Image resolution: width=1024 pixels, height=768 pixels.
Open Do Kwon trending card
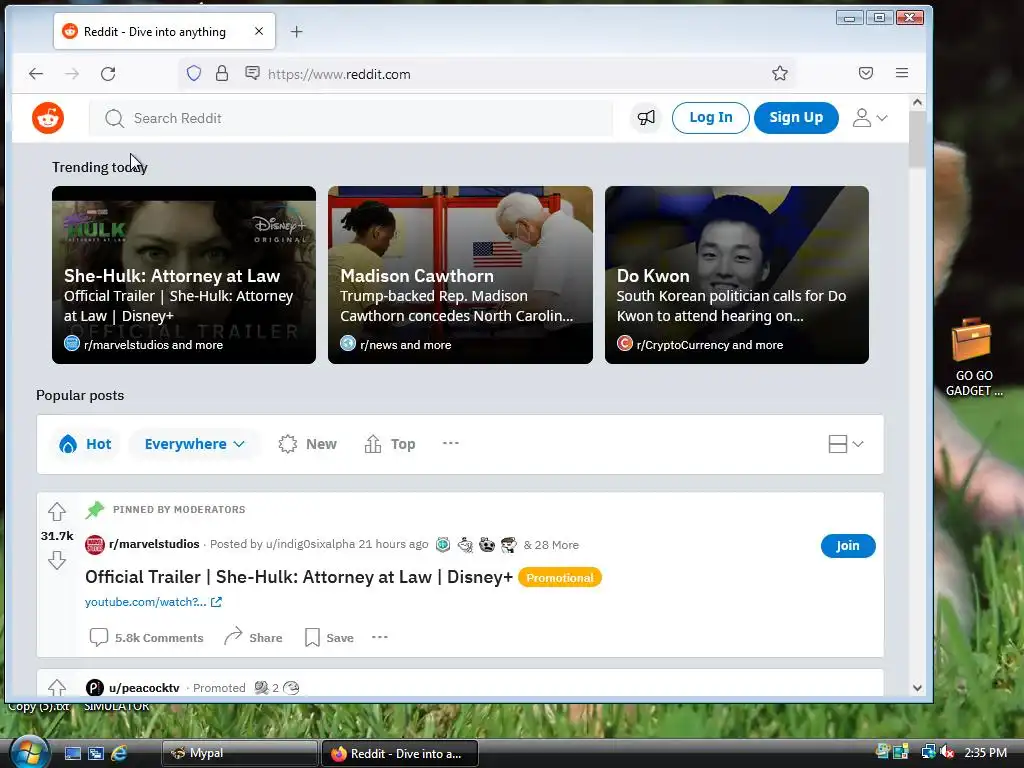[x=737, y=275]
